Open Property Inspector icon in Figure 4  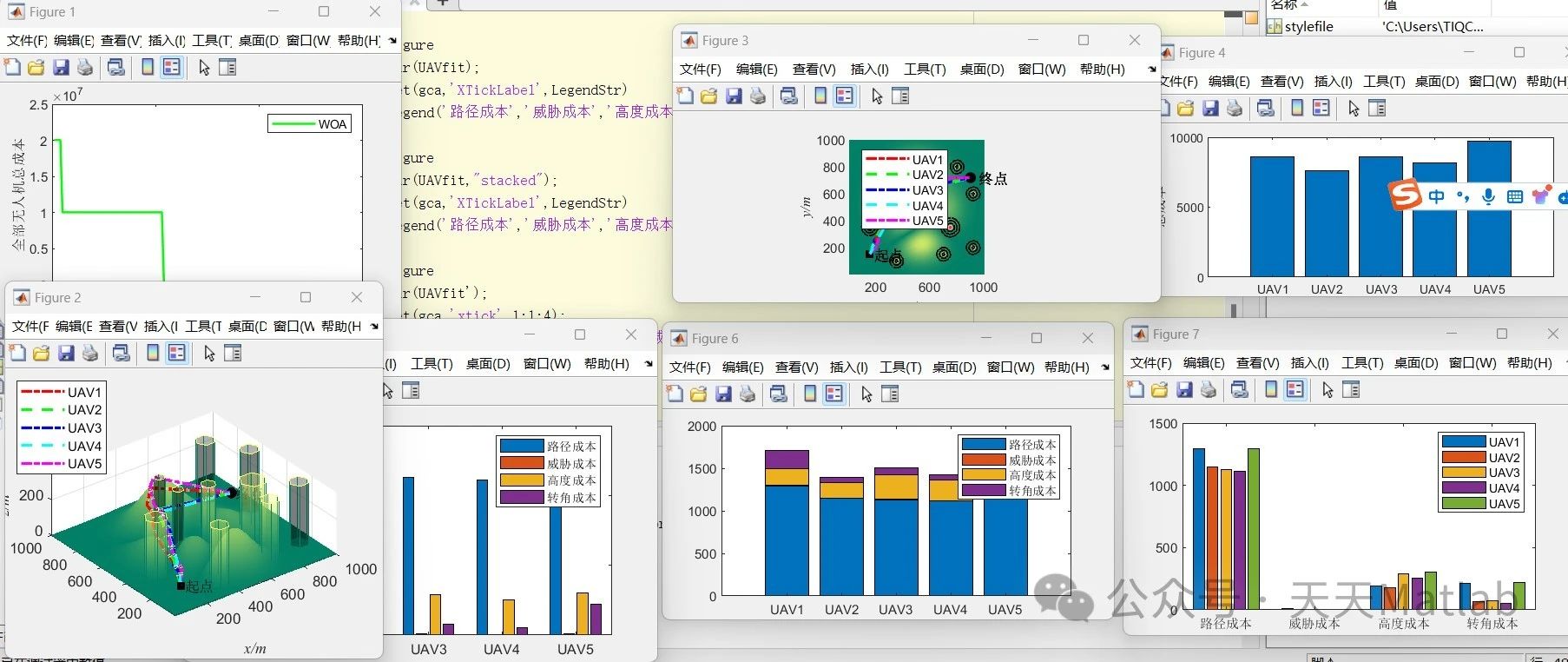1377,108
